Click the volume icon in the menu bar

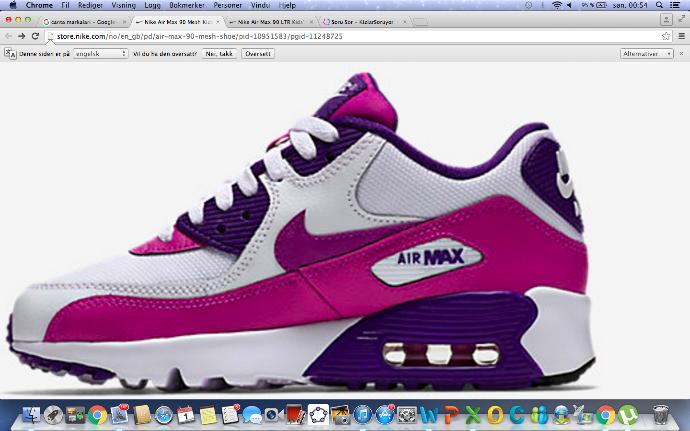point(569,5)
